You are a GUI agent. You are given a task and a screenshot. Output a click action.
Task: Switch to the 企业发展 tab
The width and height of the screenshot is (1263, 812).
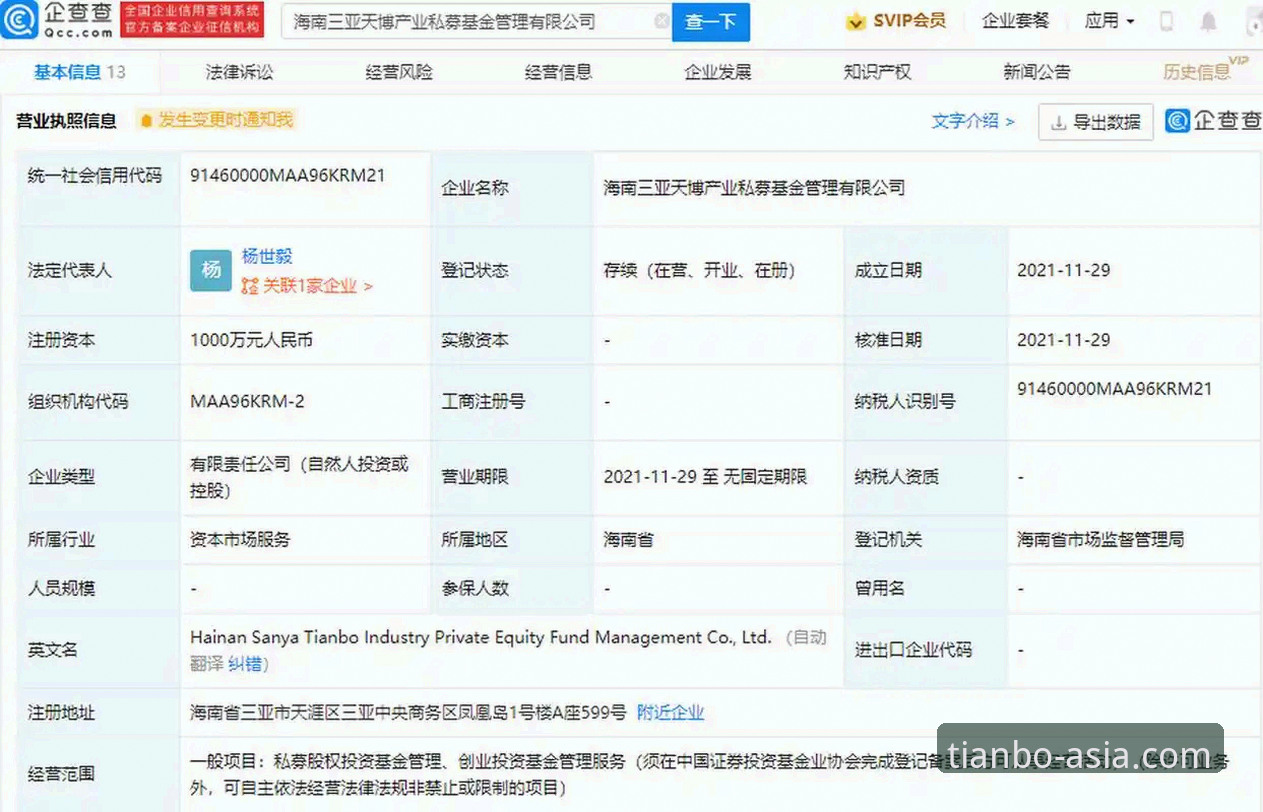click(718, 72)
